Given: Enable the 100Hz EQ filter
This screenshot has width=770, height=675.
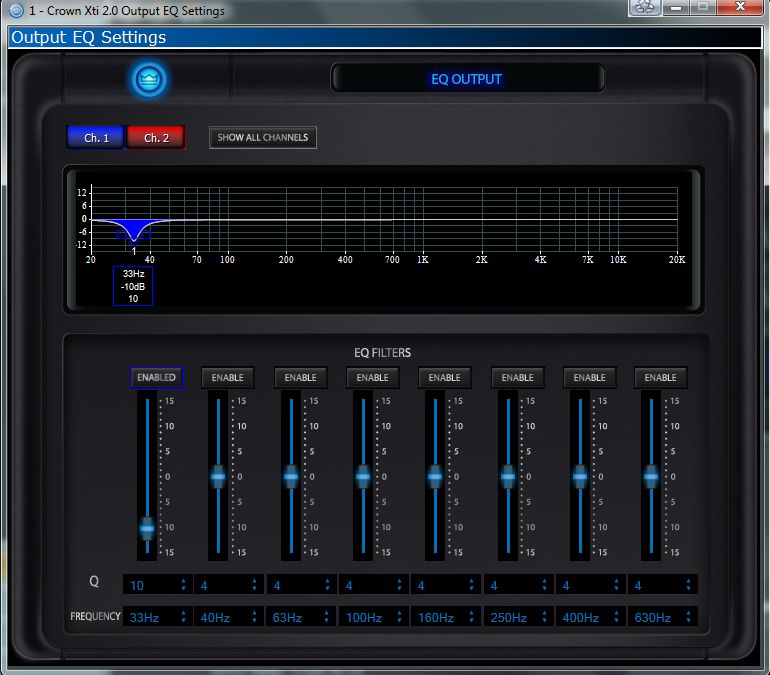Looking at the screenshot, I should (372, 377).
